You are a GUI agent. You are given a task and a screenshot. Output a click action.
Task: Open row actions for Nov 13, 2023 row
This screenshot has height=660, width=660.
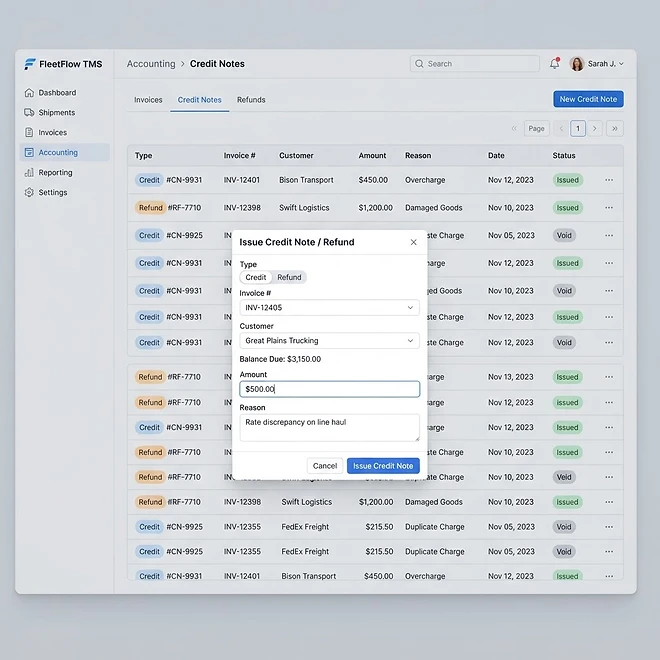[609, 377]
